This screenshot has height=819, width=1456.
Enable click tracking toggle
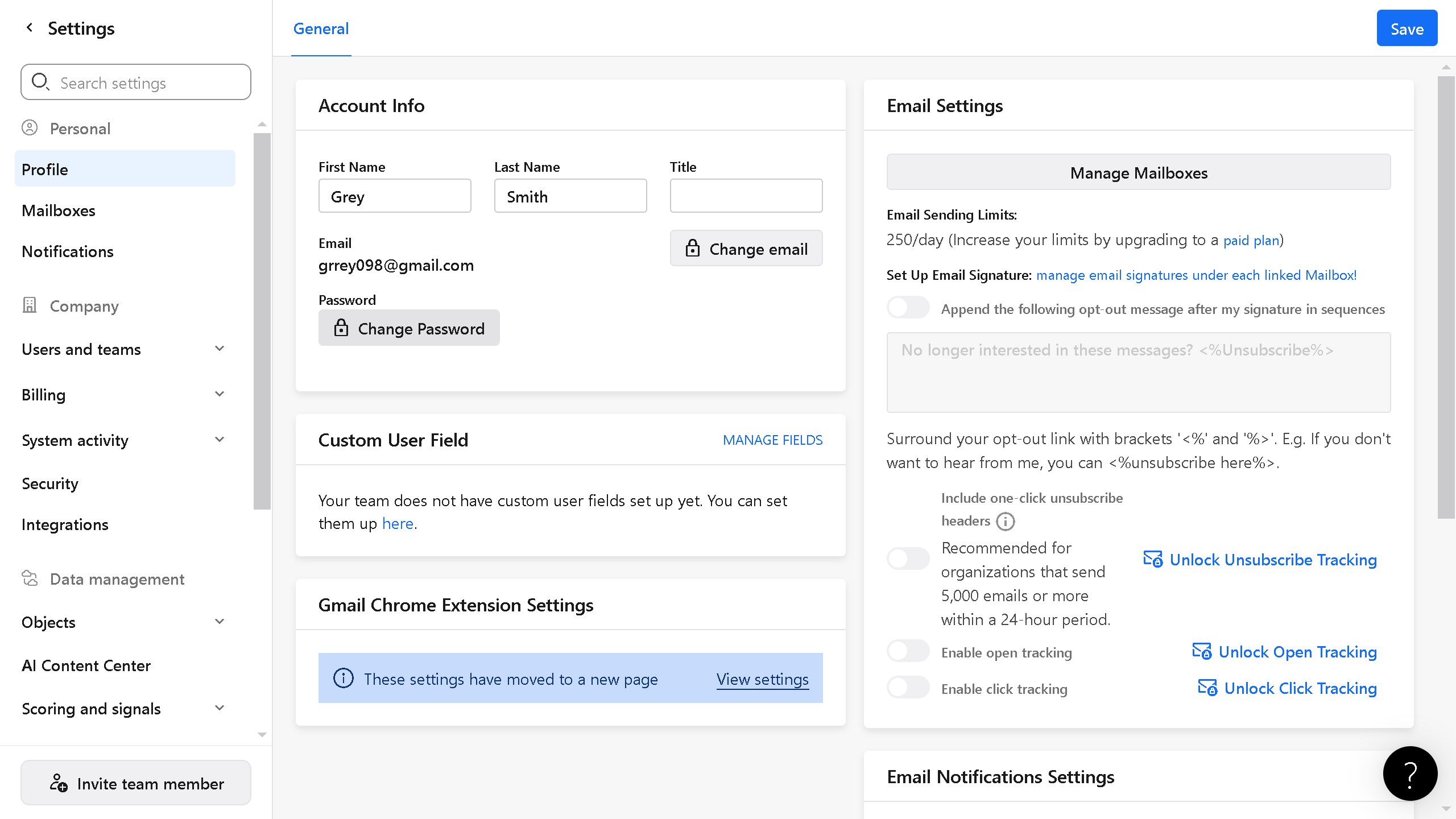pos(908,688)
